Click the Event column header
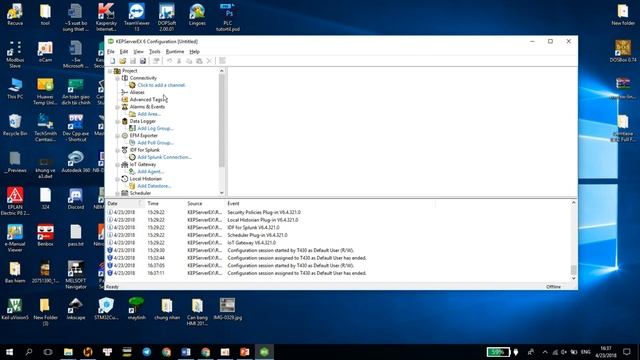 (331, 203)
